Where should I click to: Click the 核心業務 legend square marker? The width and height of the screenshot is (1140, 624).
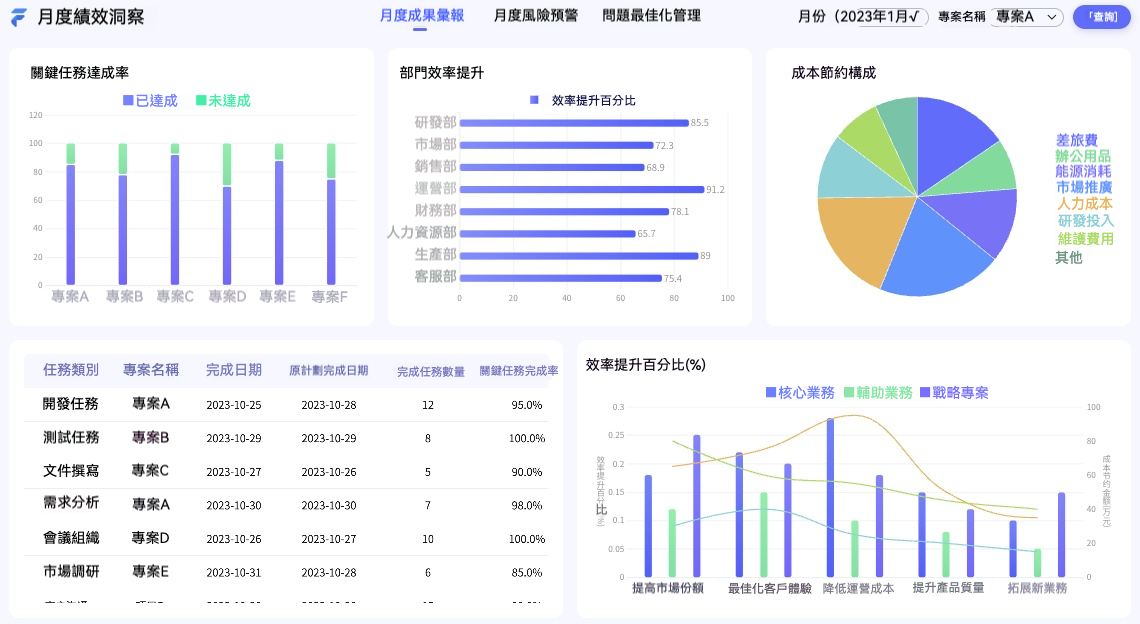click(771, 393)
